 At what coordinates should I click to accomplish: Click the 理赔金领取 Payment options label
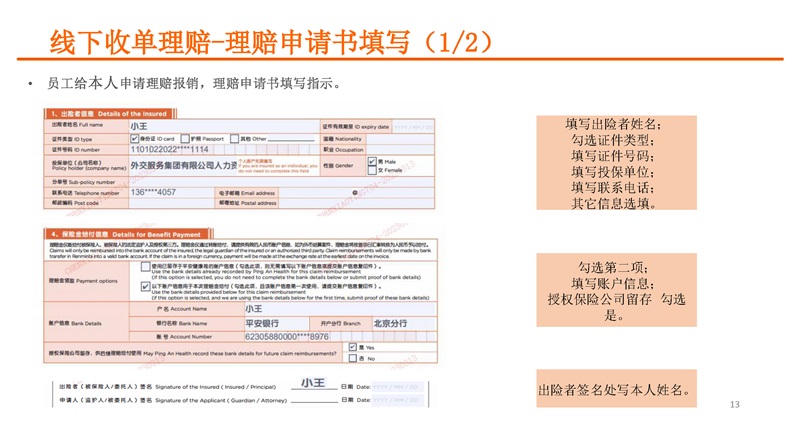tap(83, 281)
